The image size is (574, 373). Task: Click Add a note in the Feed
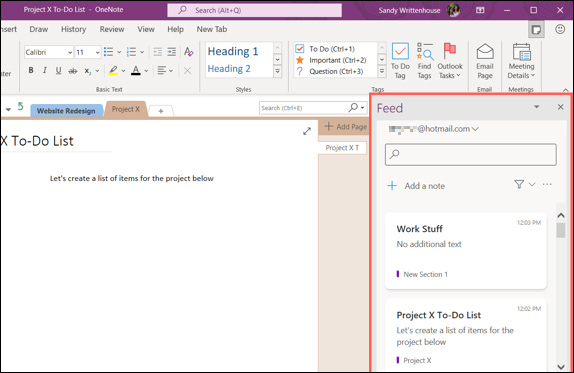416,186
